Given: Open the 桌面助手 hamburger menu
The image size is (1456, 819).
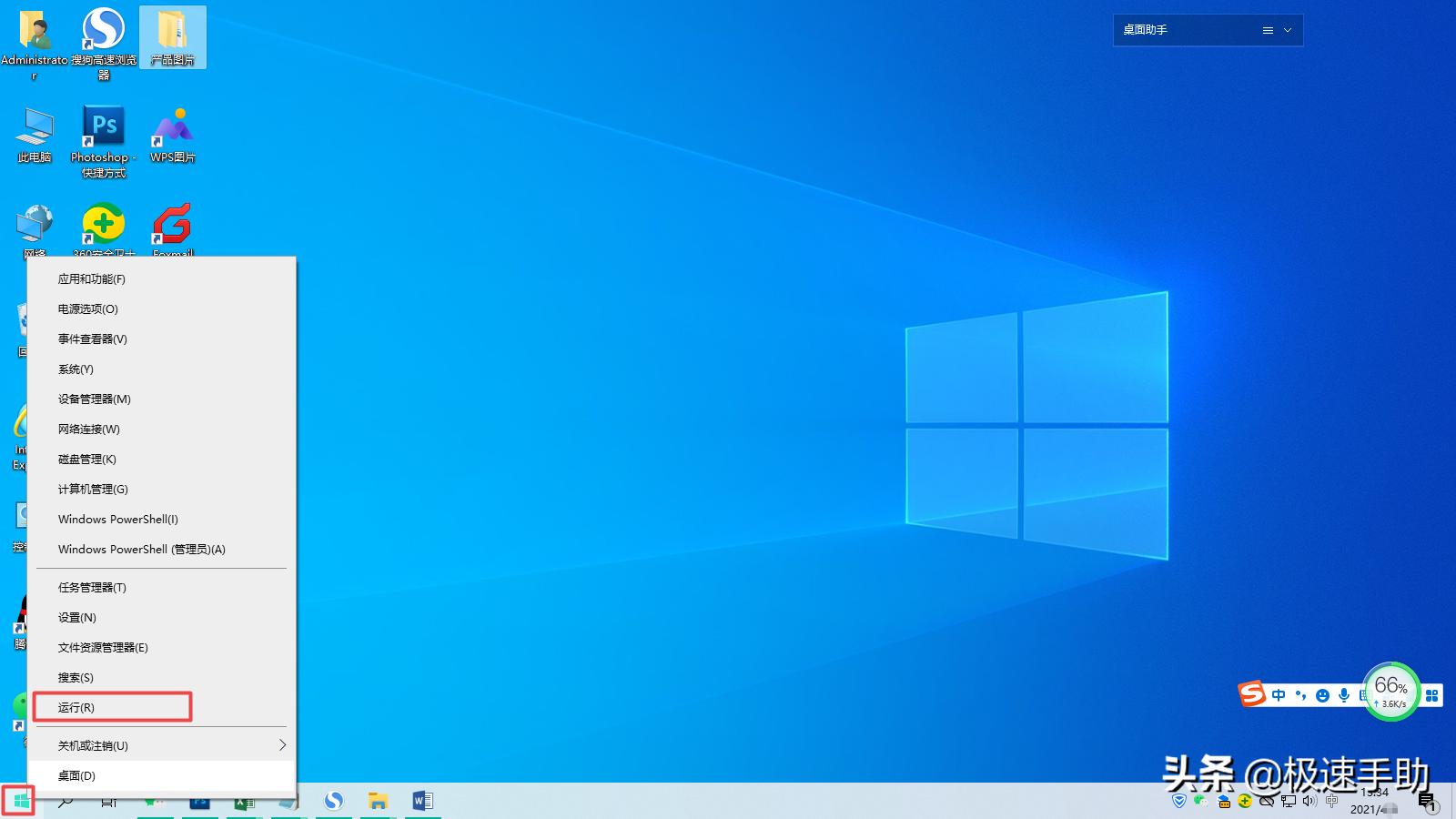Looking at the screenshot, I should pos(1267,29).
